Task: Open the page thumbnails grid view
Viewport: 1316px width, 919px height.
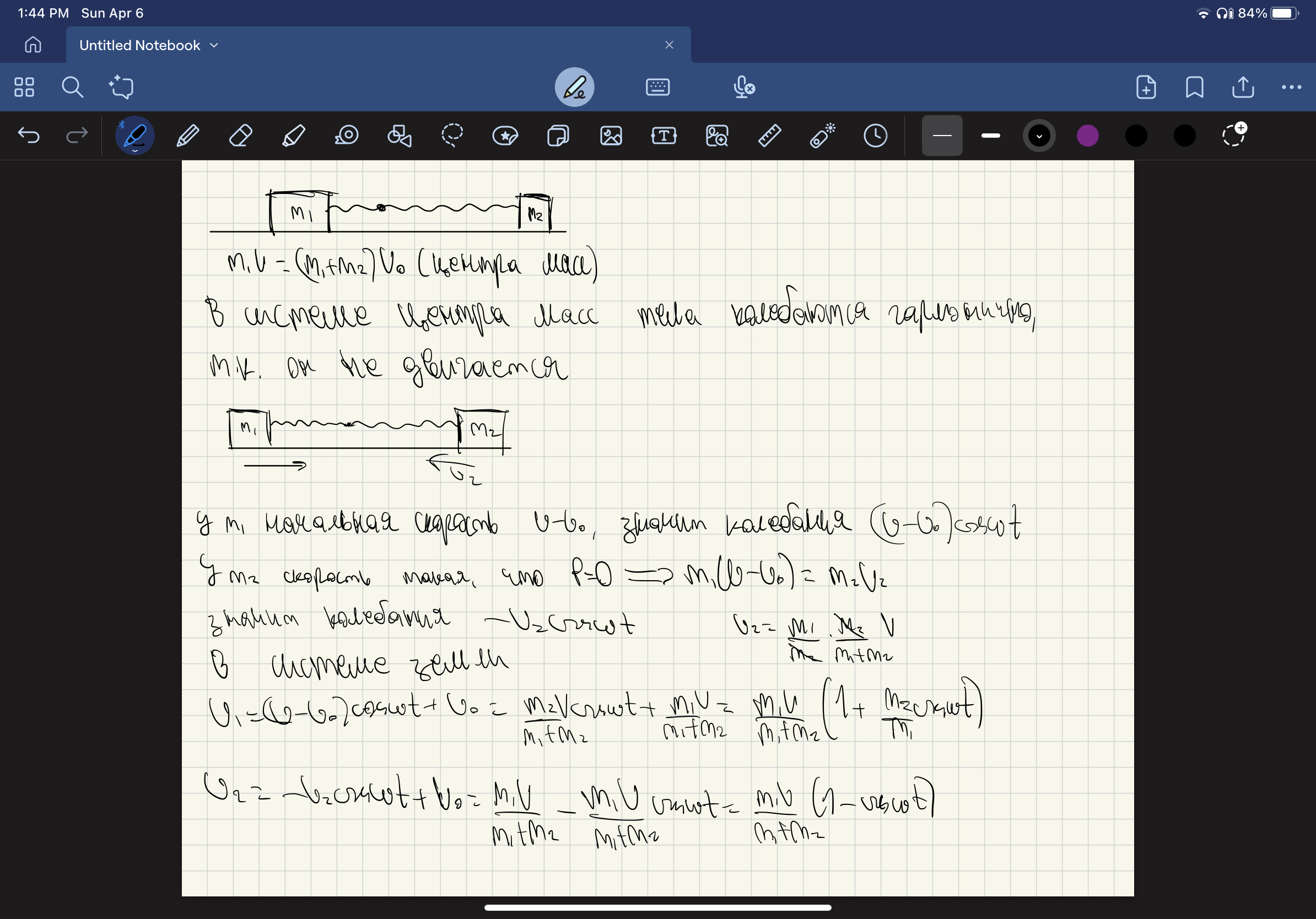Action: click(x=24, y=87)
